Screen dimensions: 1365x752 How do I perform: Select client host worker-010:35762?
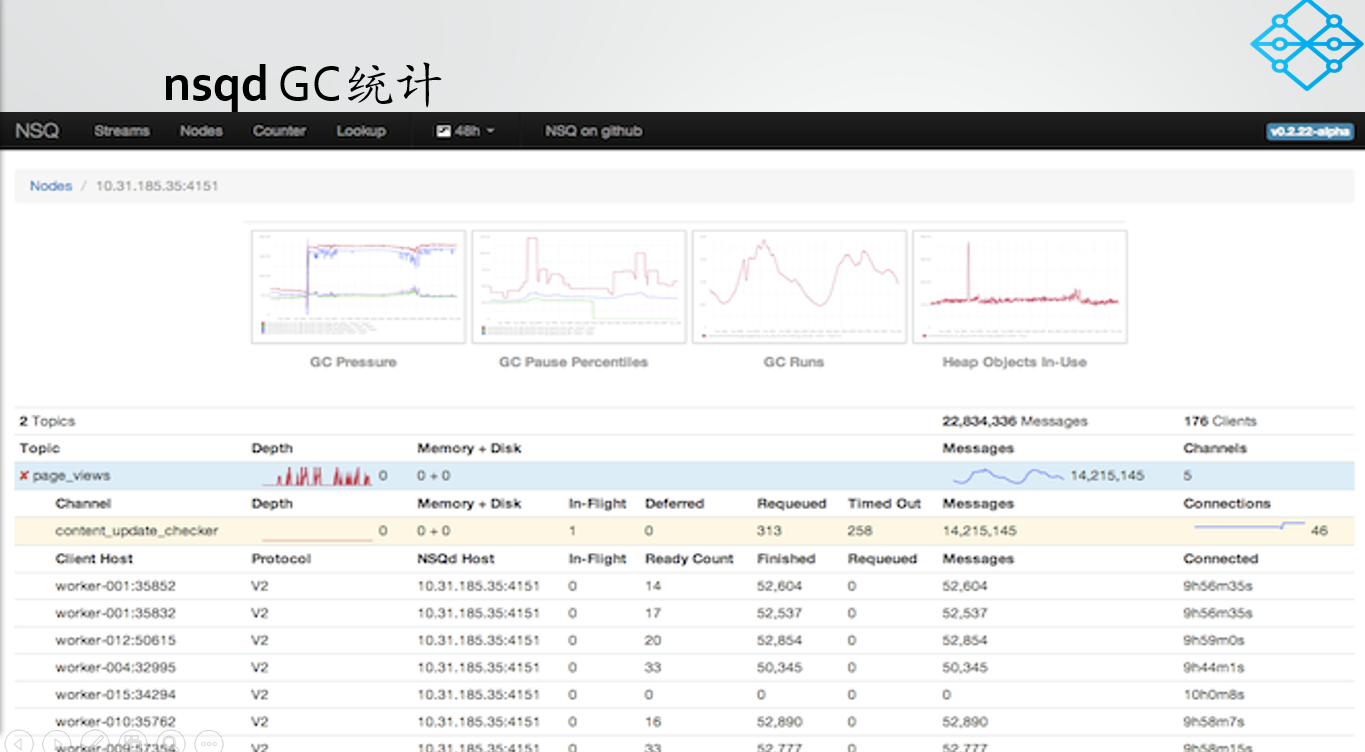click(x=115, y=721)
